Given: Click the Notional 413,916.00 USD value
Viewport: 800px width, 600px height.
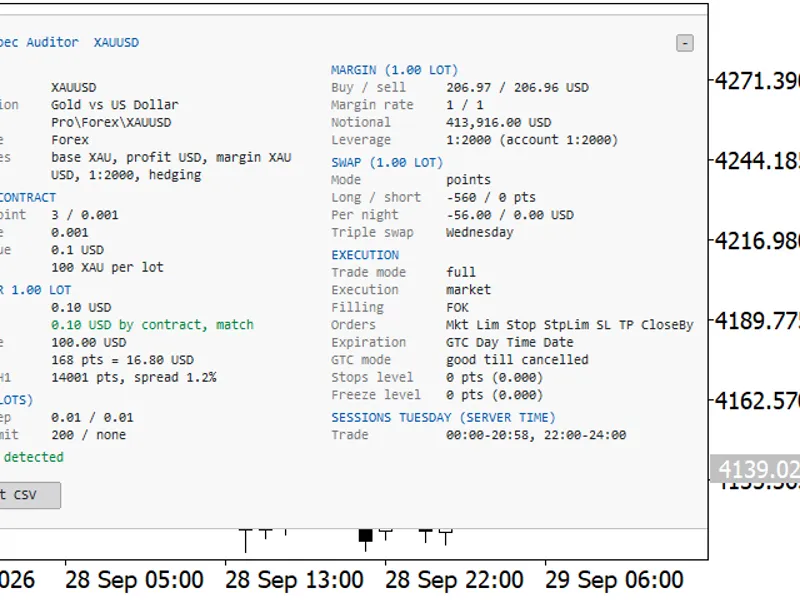Looking at the screenshot, I should [x=498, y=122].
